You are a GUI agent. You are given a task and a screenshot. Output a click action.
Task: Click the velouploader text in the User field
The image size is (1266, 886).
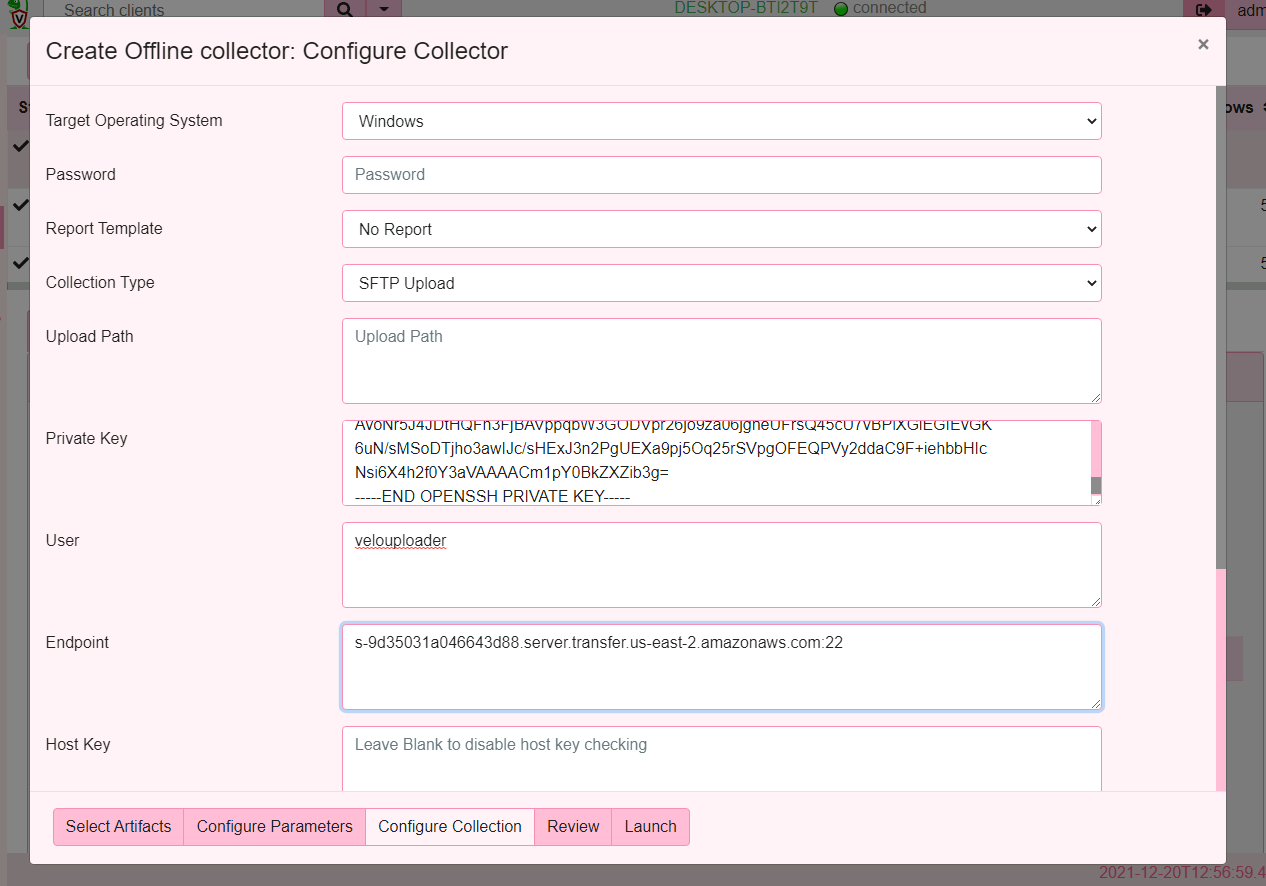400,540
